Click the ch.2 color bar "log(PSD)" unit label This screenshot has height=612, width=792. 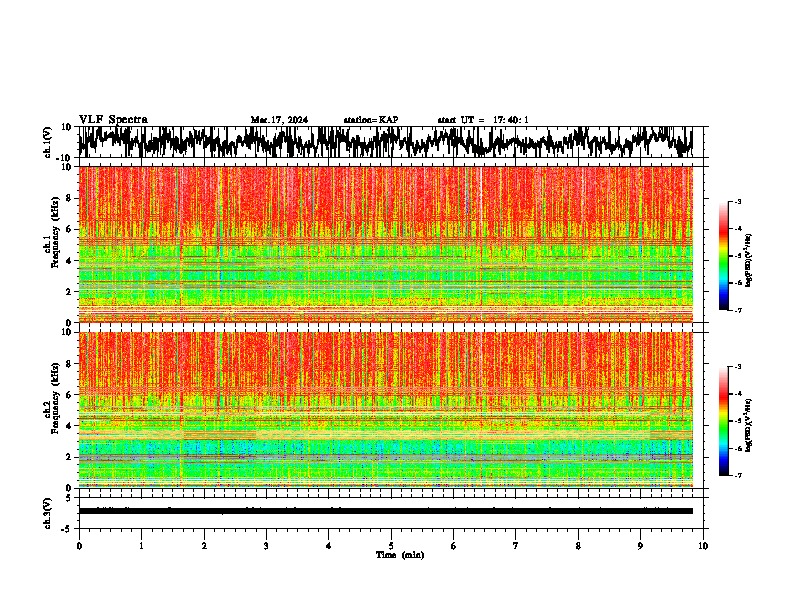click(x=749, y=425)
